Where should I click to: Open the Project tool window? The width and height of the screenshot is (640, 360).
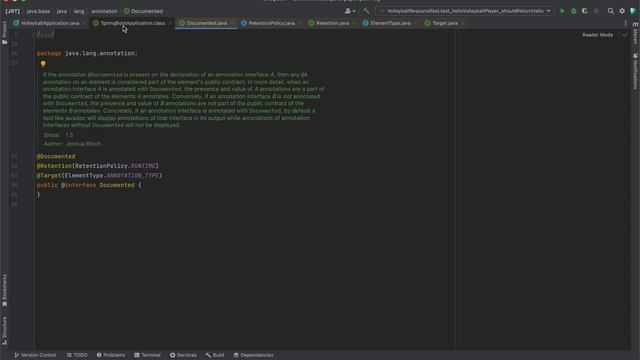tap(4, 33)
